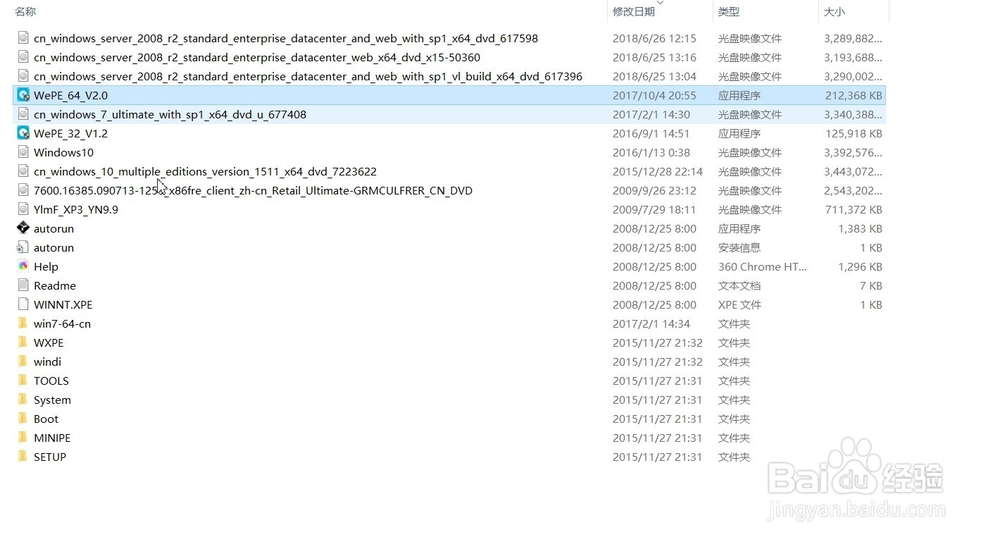The image size is (1000, 544).
Task: Click the Boot folder icon
Action: pyautogui.click(x=23, y=419)
